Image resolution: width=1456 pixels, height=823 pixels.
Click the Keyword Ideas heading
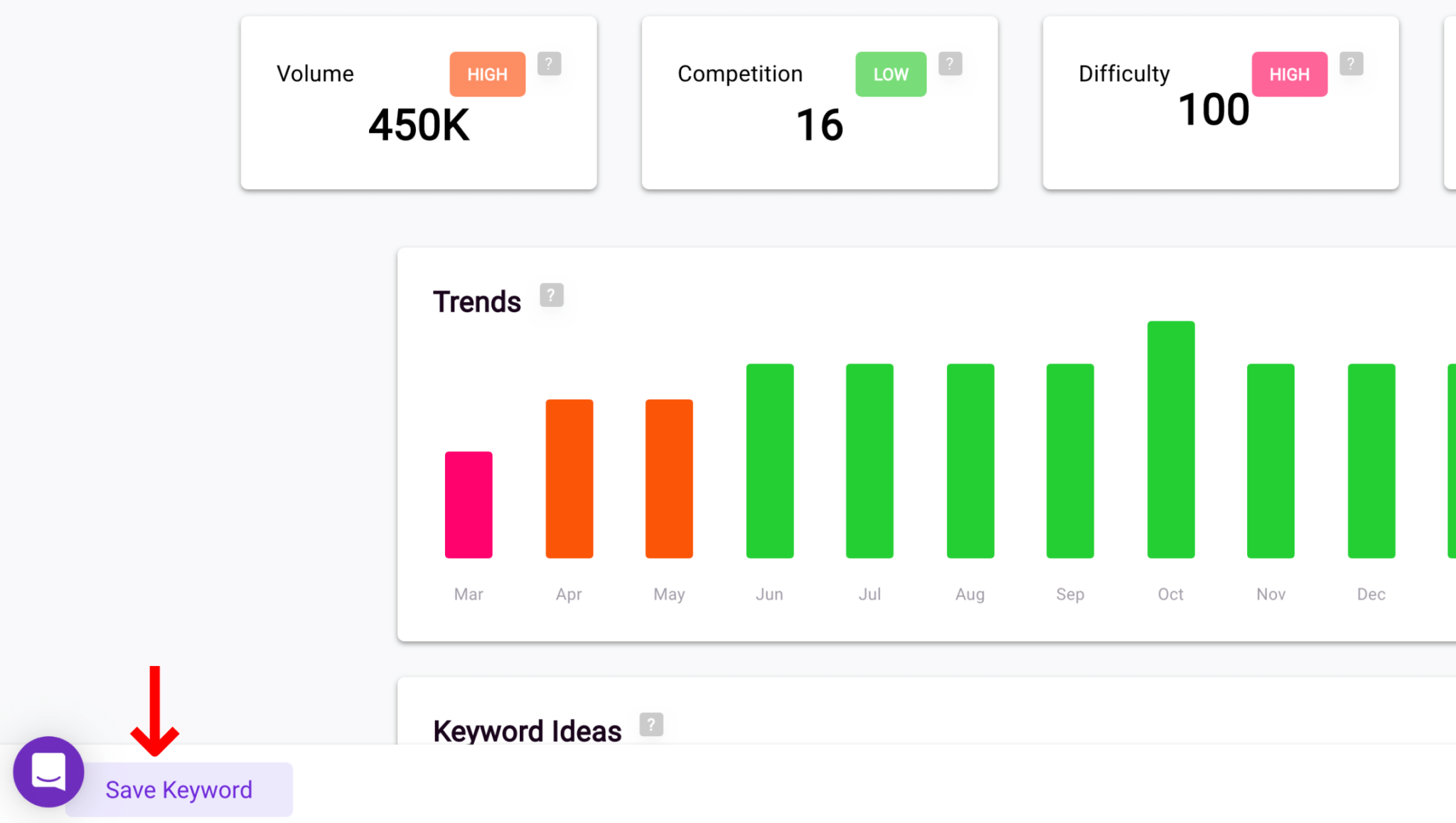coord(527,730)
